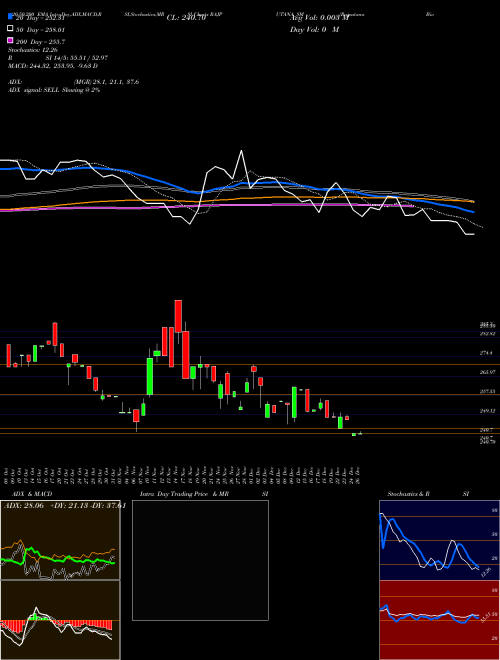500x660 pixels.
Task: Click the last small green candlestick
Action: click(360, 433)
